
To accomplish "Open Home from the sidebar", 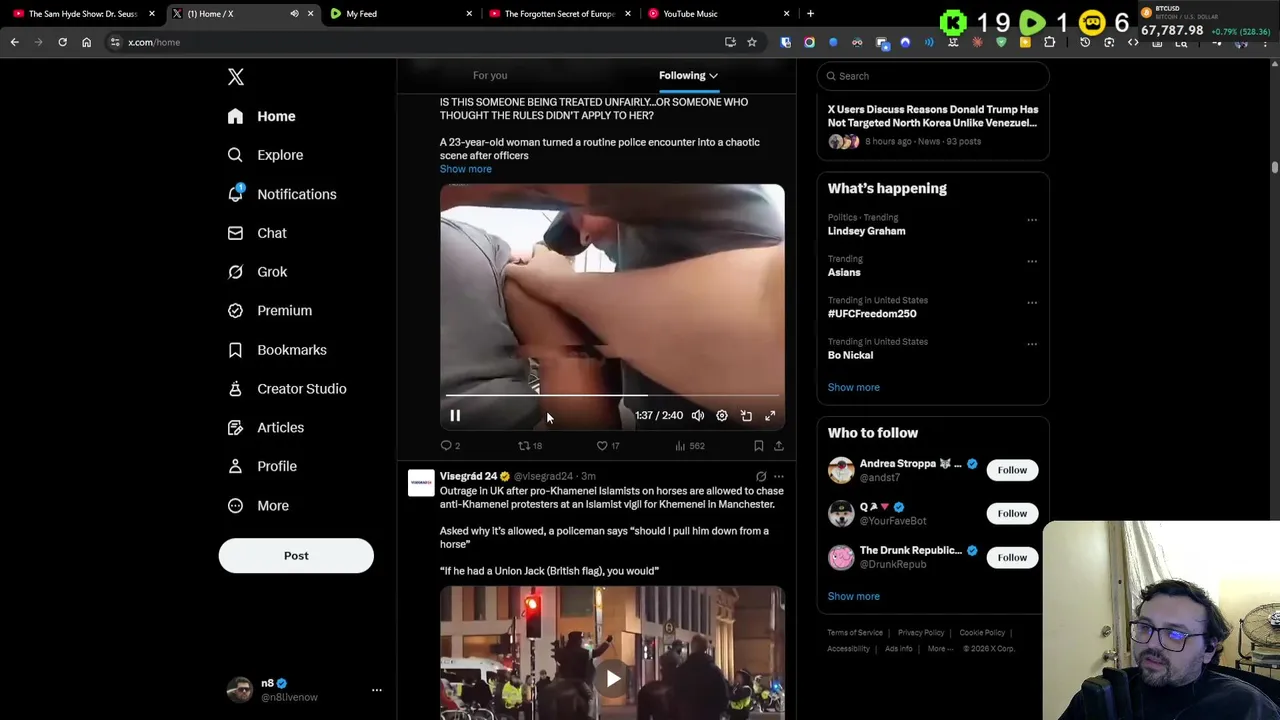I will tap(261, 116).
